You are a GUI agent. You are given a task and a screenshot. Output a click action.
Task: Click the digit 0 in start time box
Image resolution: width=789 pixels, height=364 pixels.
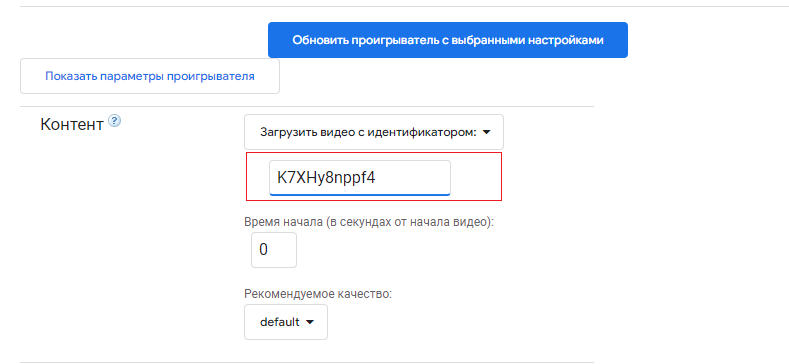(263, 250)
